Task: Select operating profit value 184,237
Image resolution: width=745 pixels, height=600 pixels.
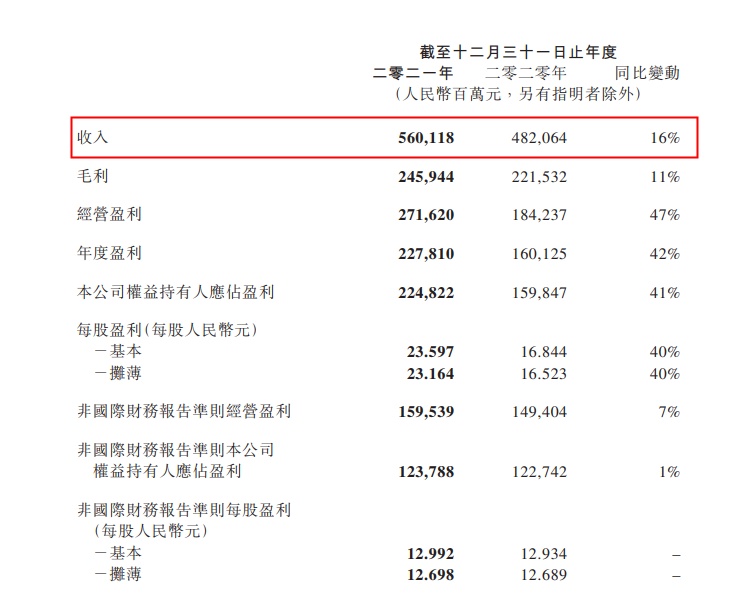Action: tap(539, 215)
